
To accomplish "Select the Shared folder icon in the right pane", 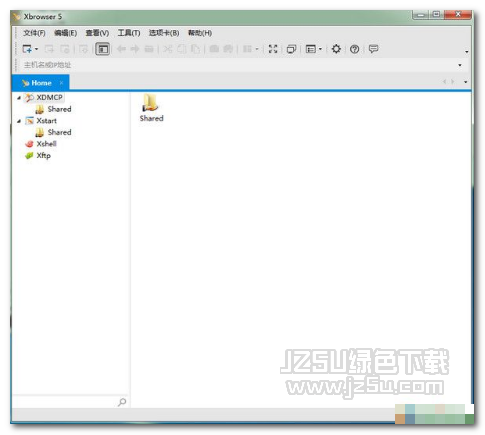I will tap(151, 108).
